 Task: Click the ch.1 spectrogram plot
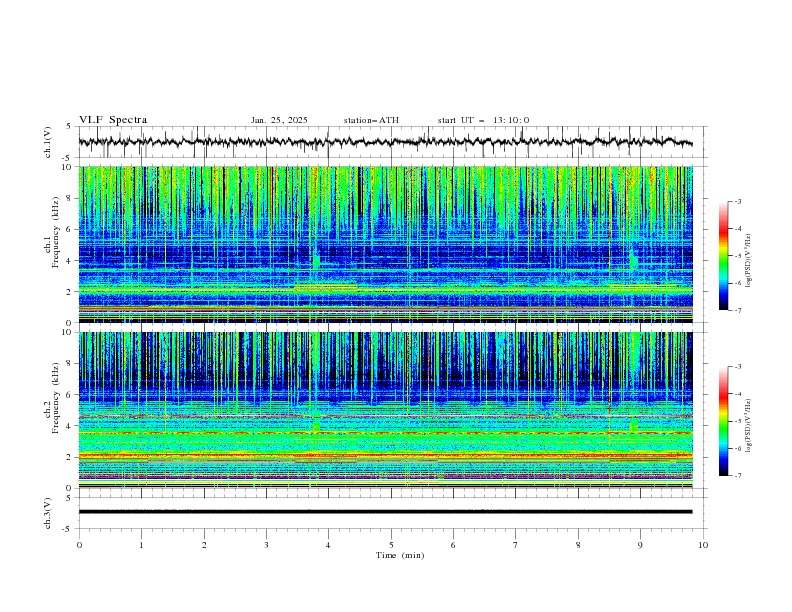(385, 244)
